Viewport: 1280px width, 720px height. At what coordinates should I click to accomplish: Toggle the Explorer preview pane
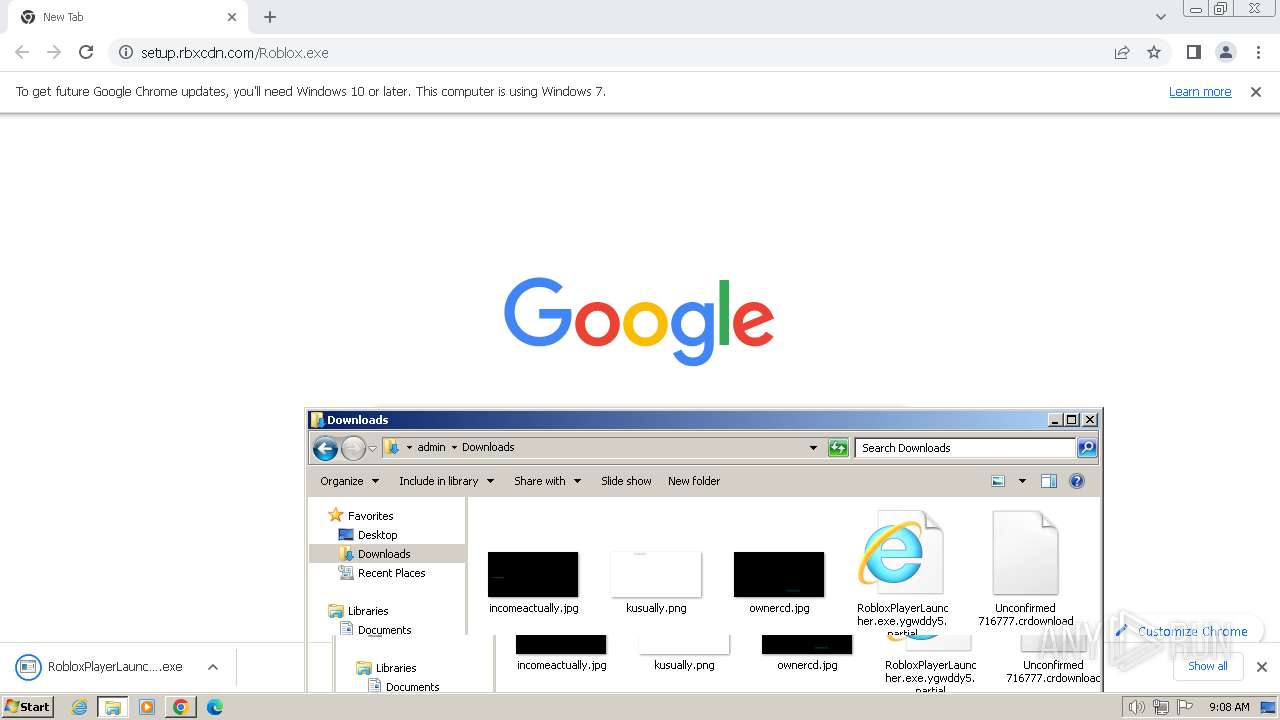pyautogui.click(x=1049, y=481)
